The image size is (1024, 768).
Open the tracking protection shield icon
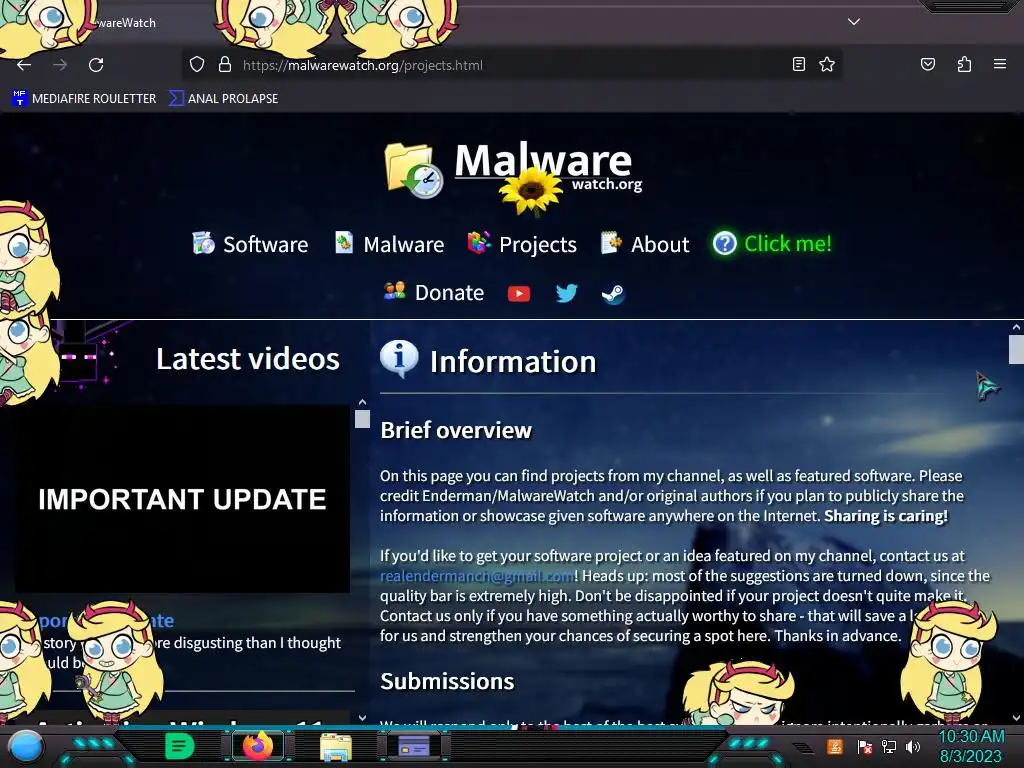197,65
